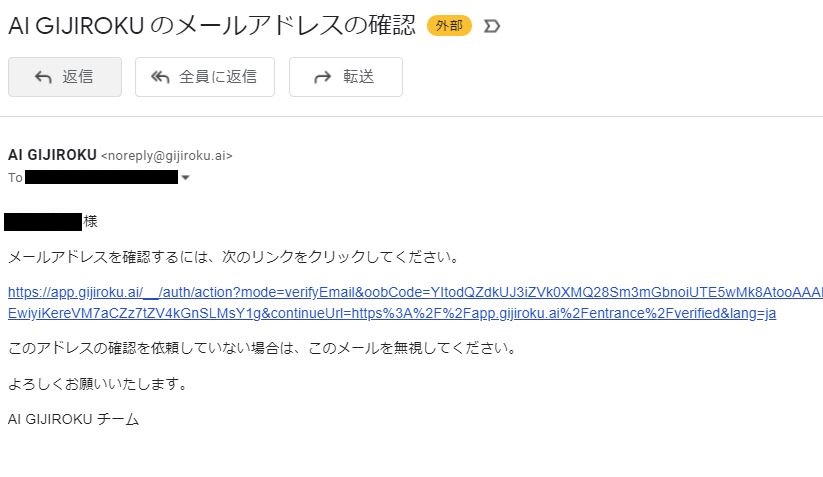The height and width of the screenshot is (477, 823).
Task: Click the yellow 外部 label badge
Action: coord(449,26)
